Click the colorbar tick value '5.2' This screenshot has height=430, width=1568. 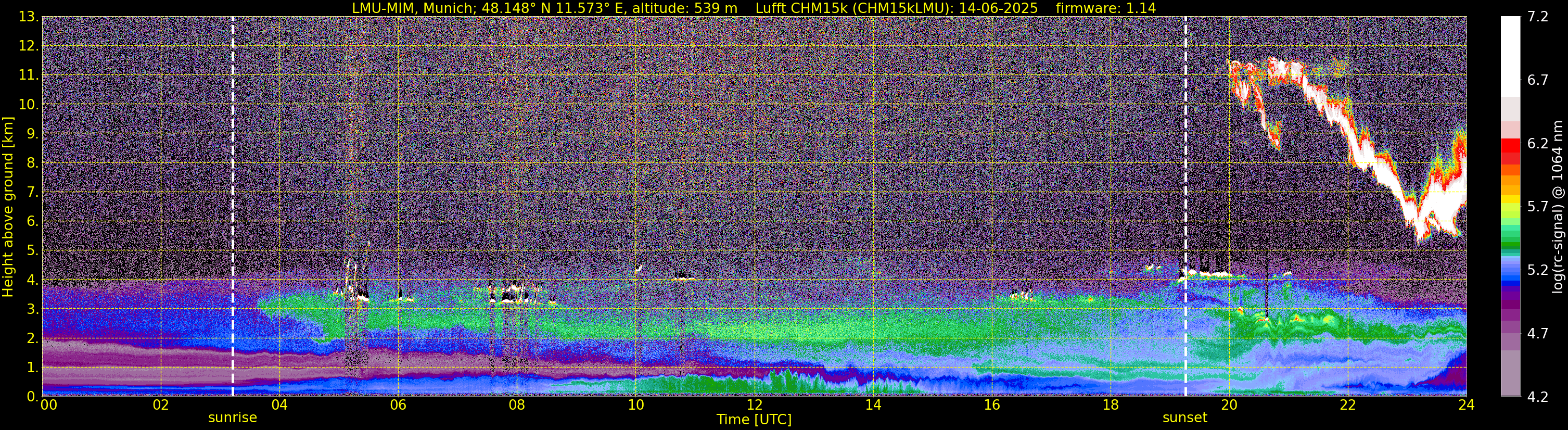pyautogui.click(x=1538, y=270)
